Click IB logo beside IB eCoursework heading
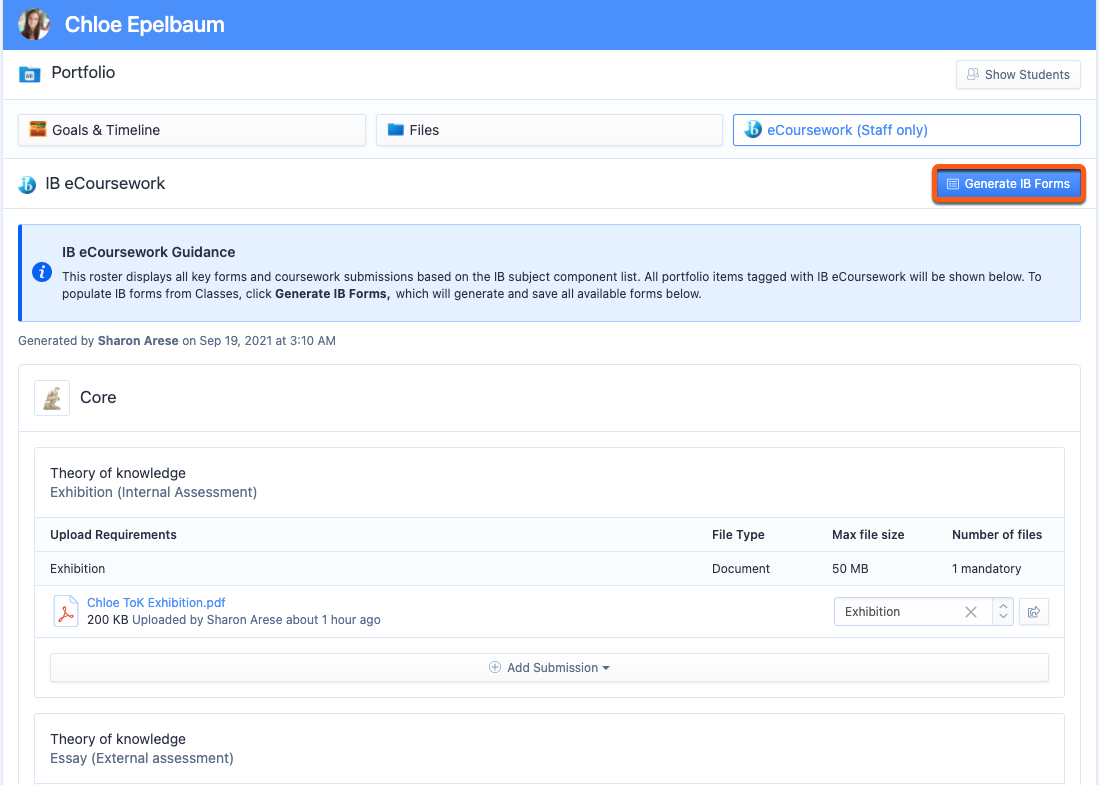Screen dimensions: 1099x785 click(27, 184)
